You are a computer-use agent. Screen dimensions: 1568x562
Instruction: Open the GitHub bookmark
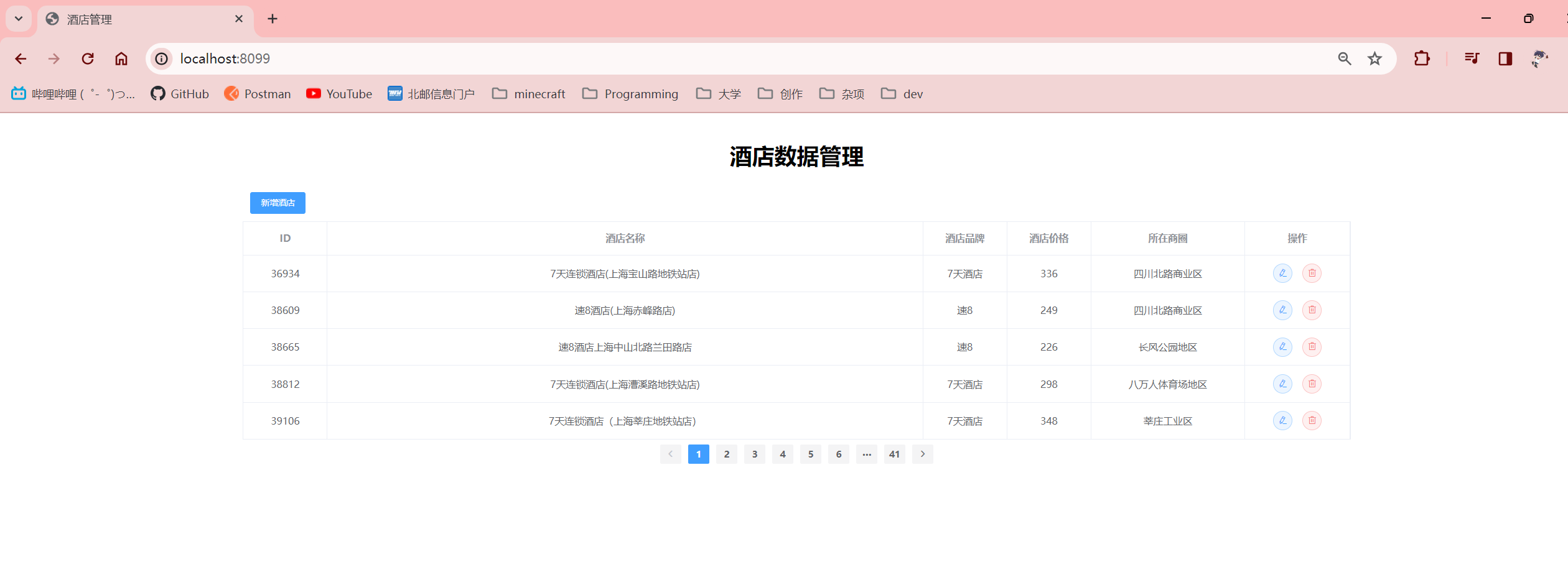point(180,94)
